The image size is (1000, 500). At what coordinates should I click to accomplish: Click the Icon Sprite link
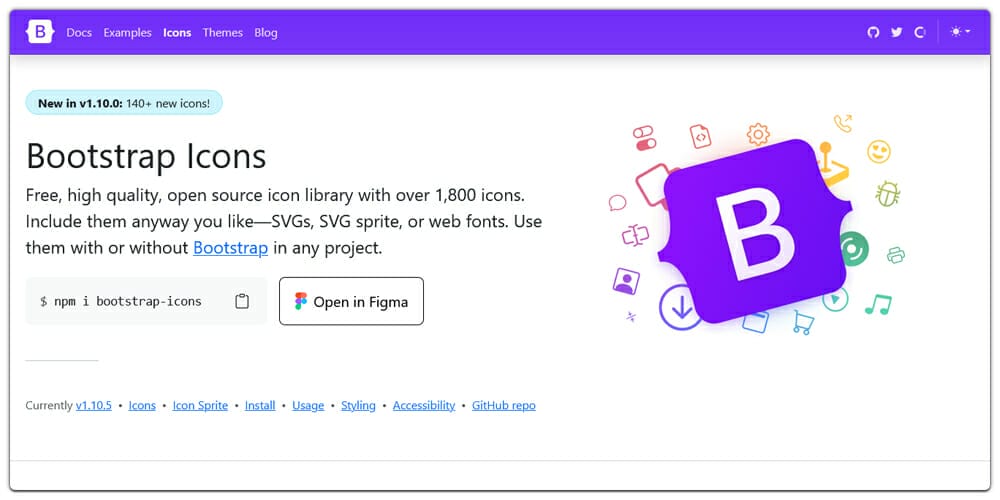[x=200, y=405]
